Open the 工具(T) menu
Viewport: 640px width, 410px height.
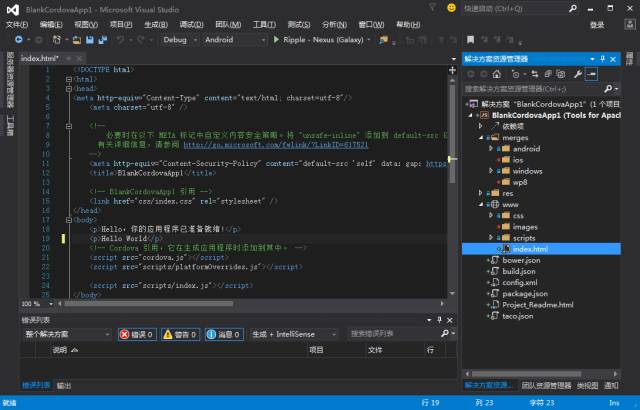coord(264,24)
